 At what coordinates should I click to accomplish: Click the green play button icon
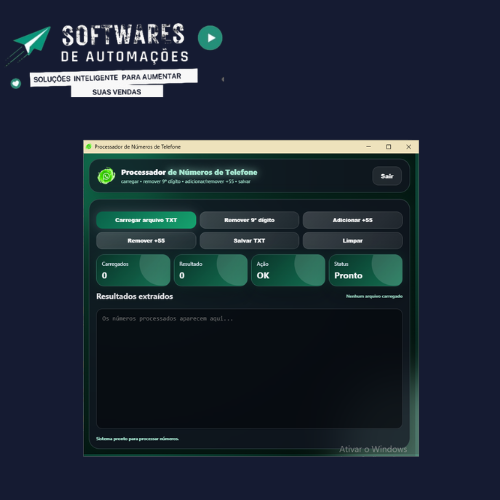point(210,38)
